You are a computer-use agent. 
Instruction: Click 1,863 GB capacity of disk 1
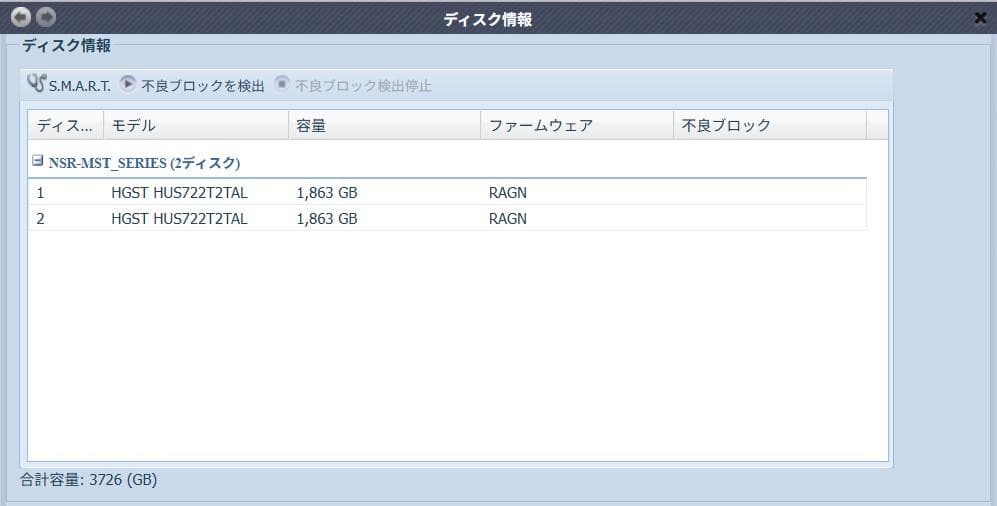327,193
